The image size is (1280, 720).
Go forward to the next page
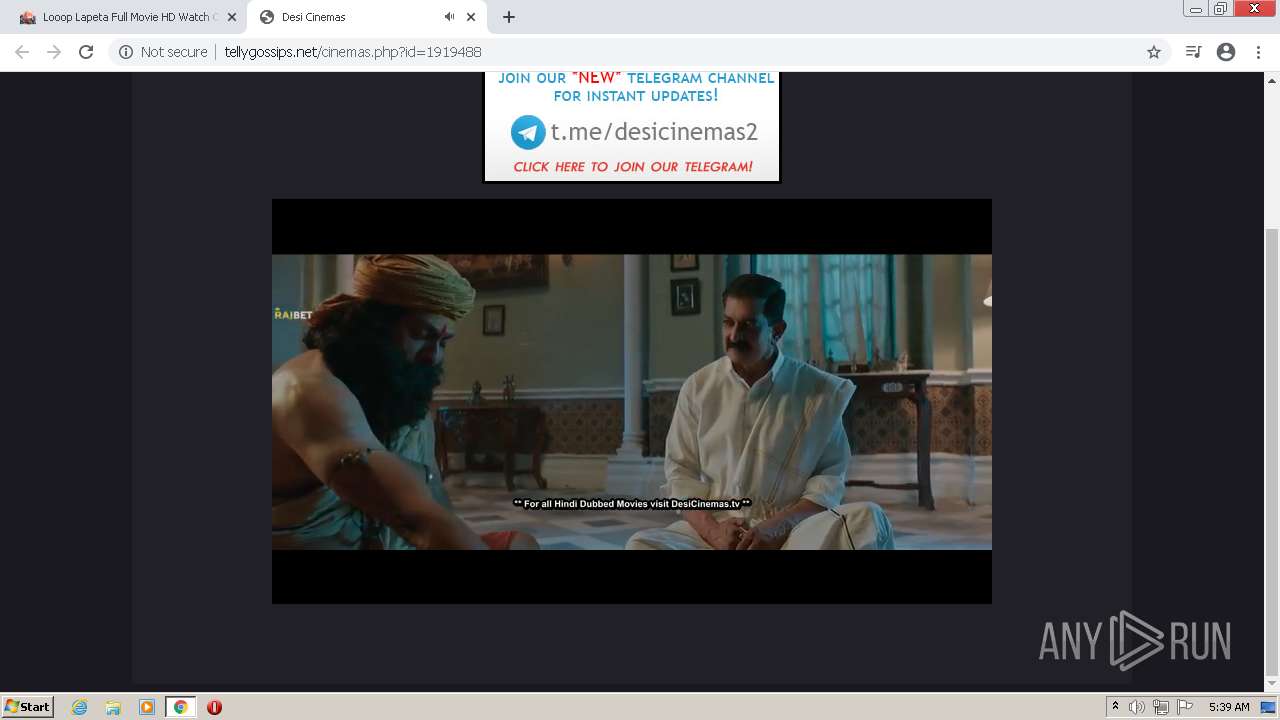coord(54,52)
